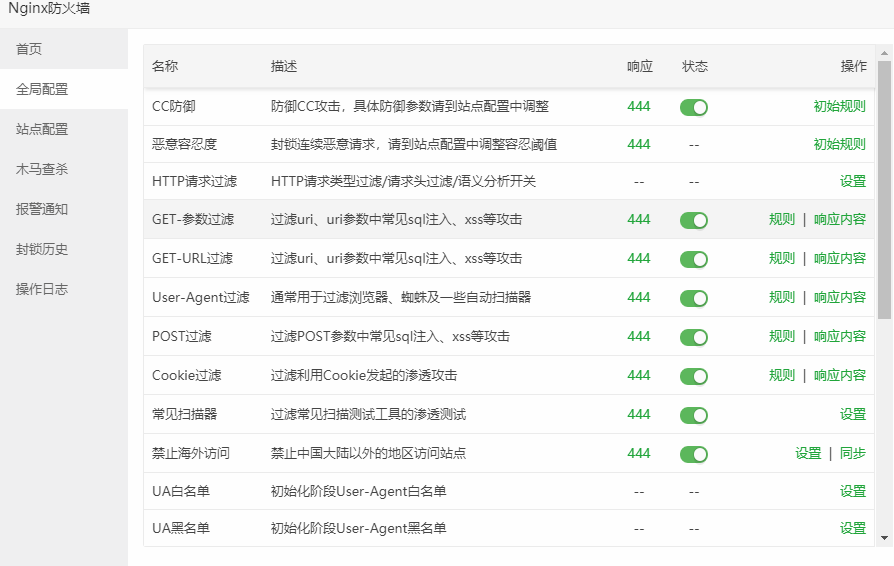Toggle GET-URL过滤 status switch
894x566 pixels.
point(693,259)
